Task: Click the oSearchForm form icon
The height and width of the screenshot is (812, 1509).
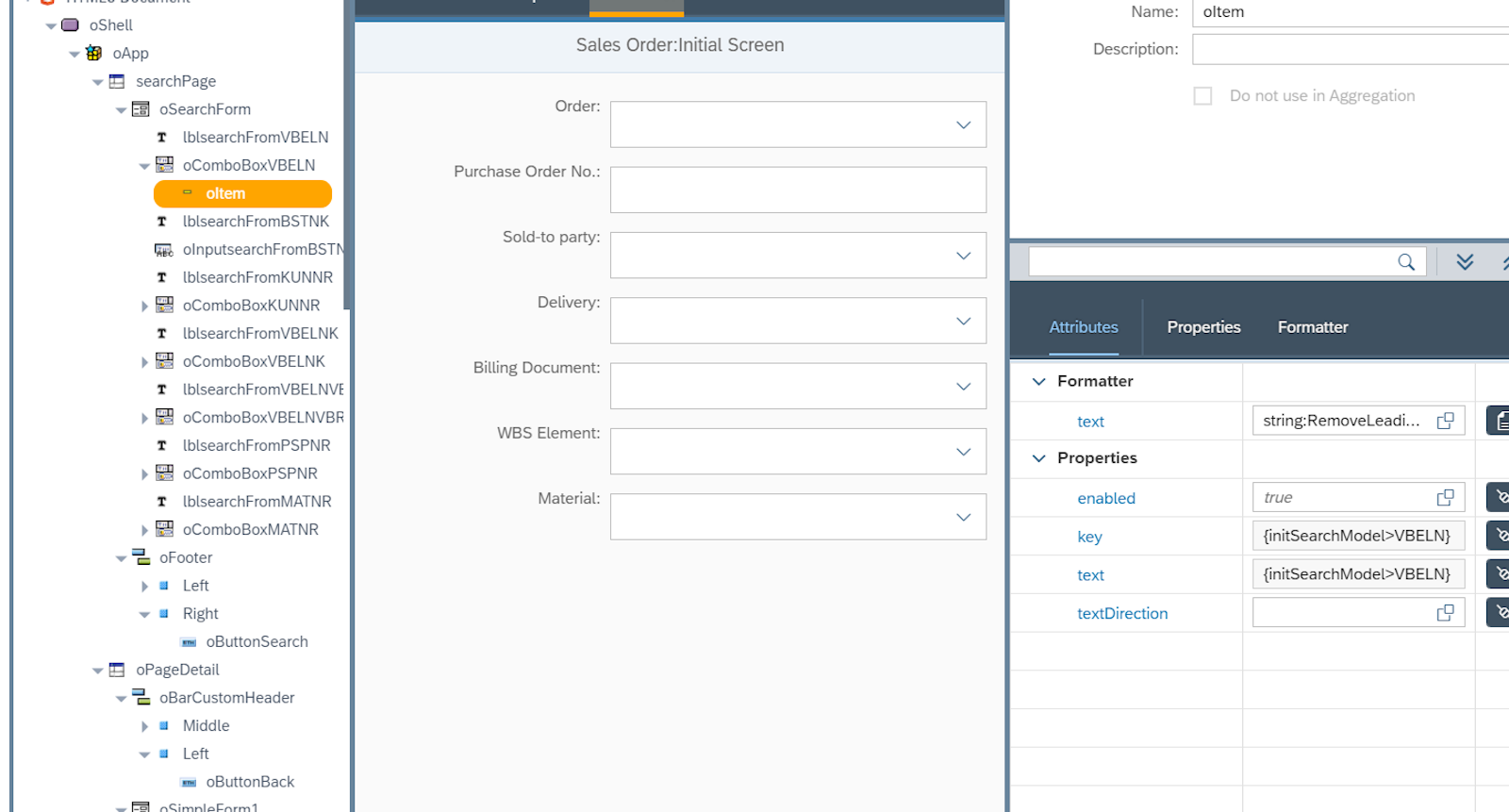Action: click(x=141, y=109)
